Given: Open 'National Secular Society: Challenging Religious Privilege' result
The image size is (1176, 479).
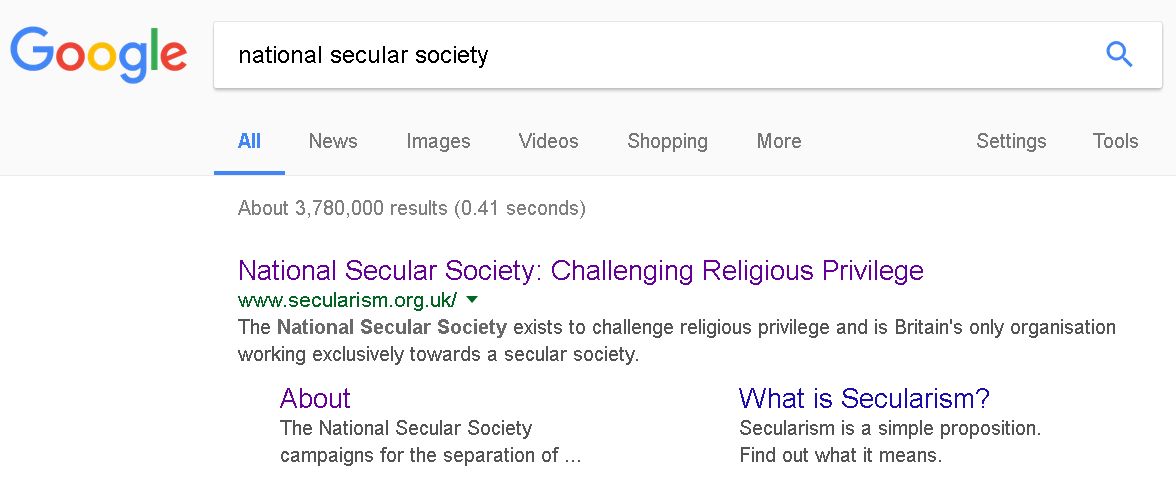Looking at the screenshot, I should (580, 270).
